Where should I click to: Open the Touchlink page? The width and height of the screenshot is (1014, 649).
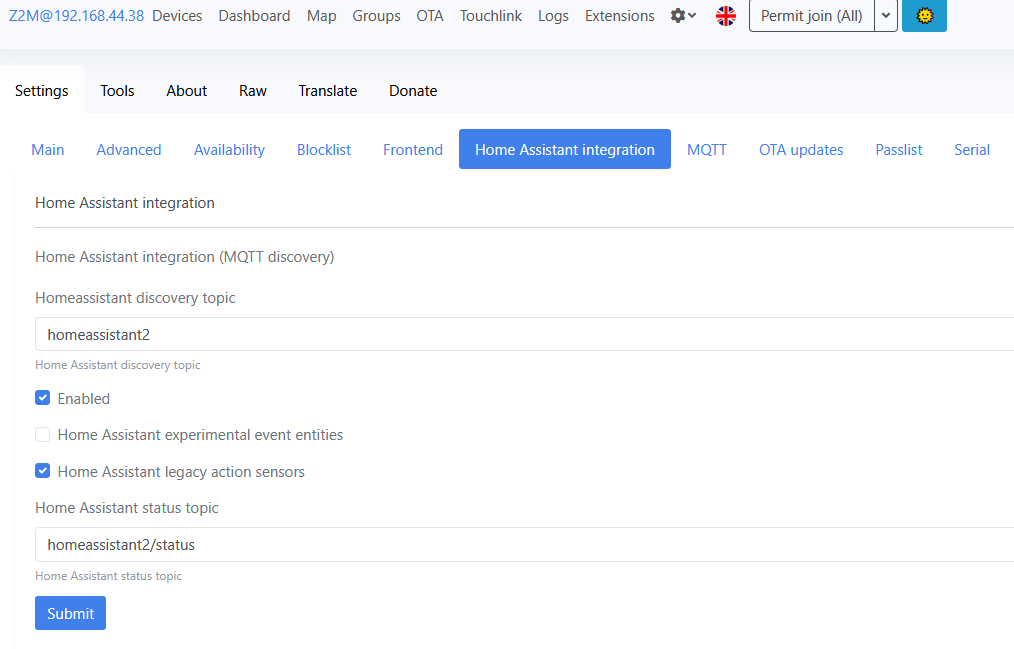click(x=491, y=16)
